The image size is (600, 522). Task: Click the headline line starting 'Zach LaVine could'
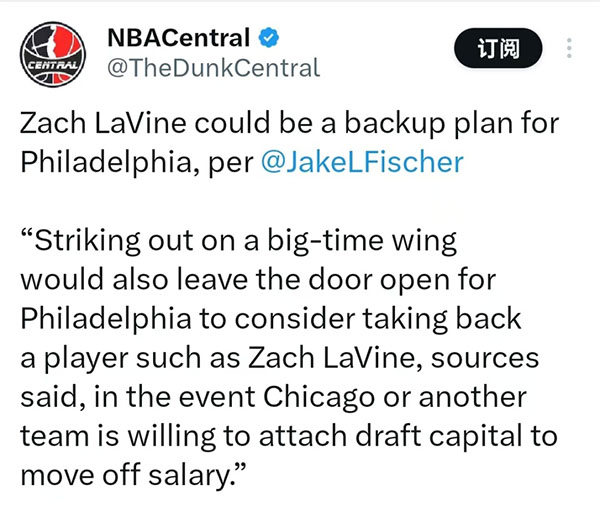(x=289, y=123)
